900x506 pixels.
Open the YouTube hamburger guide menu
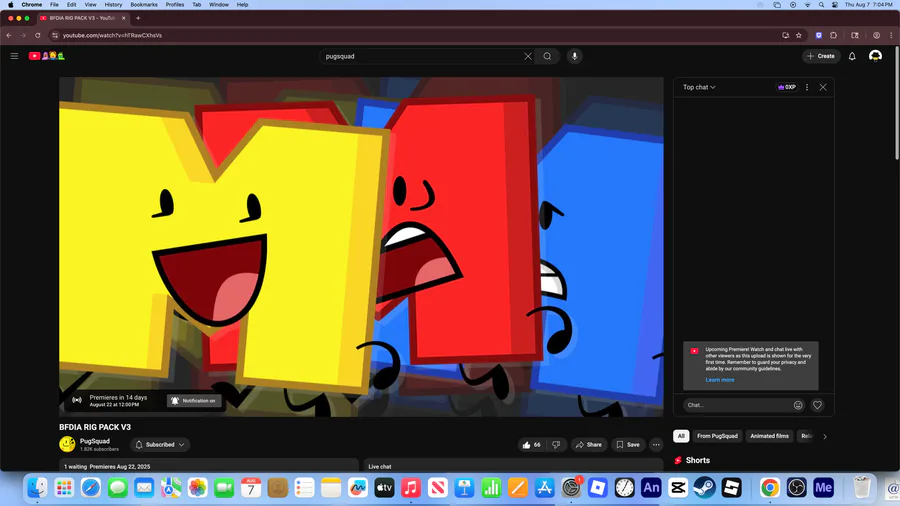pyautogui.click(x=14, y=56)
